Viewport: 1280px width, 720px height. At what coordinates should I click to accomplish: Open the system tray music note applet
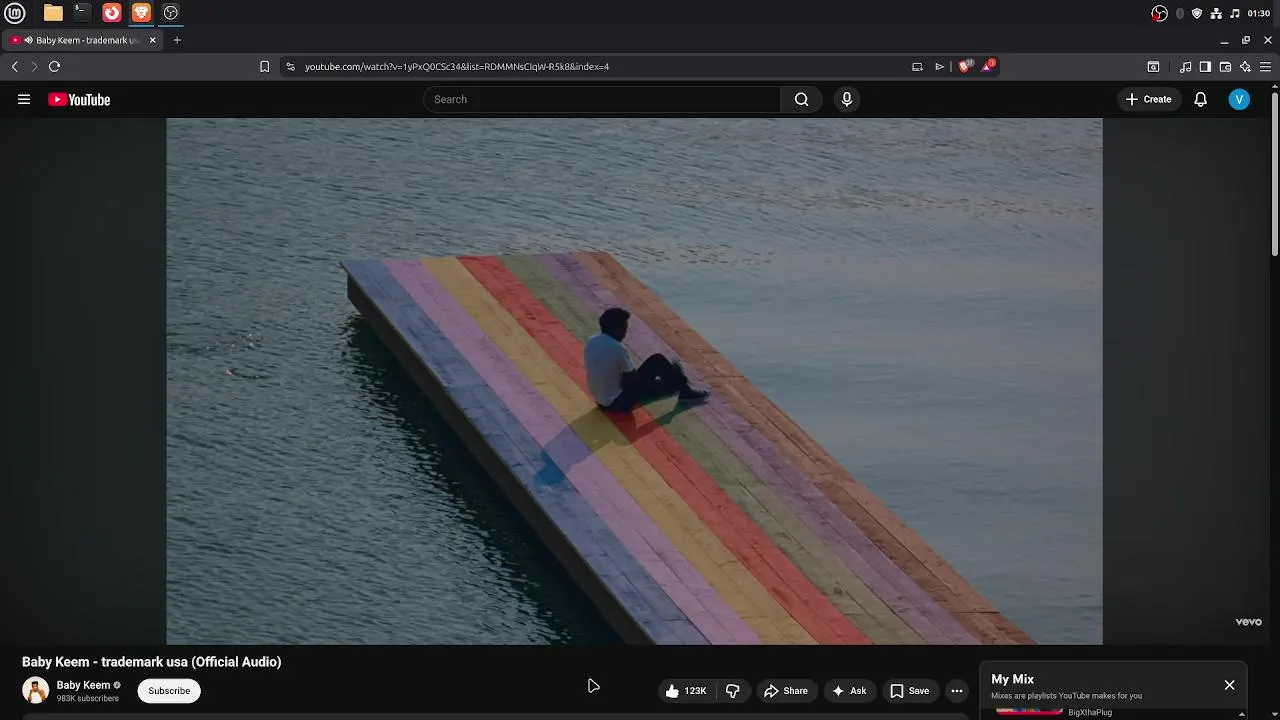(1235, 13)
